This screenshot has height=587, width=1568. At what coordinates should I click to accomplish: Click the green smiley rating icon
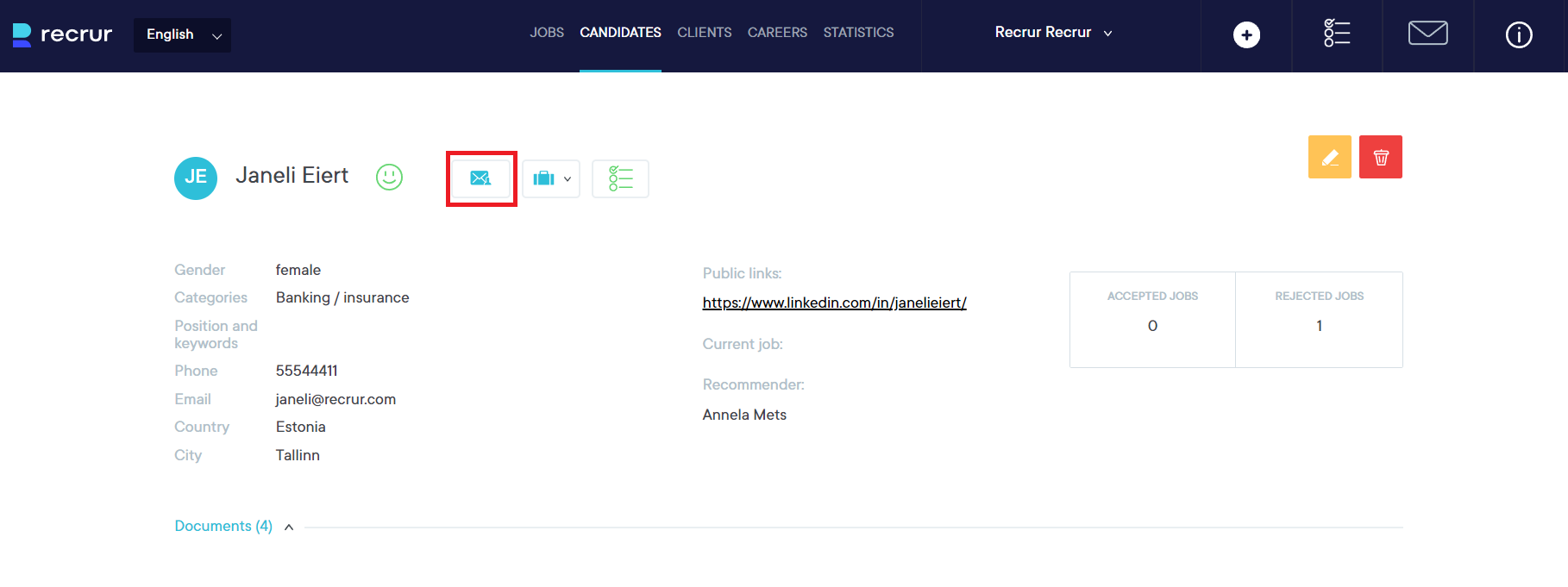(389, 177)
